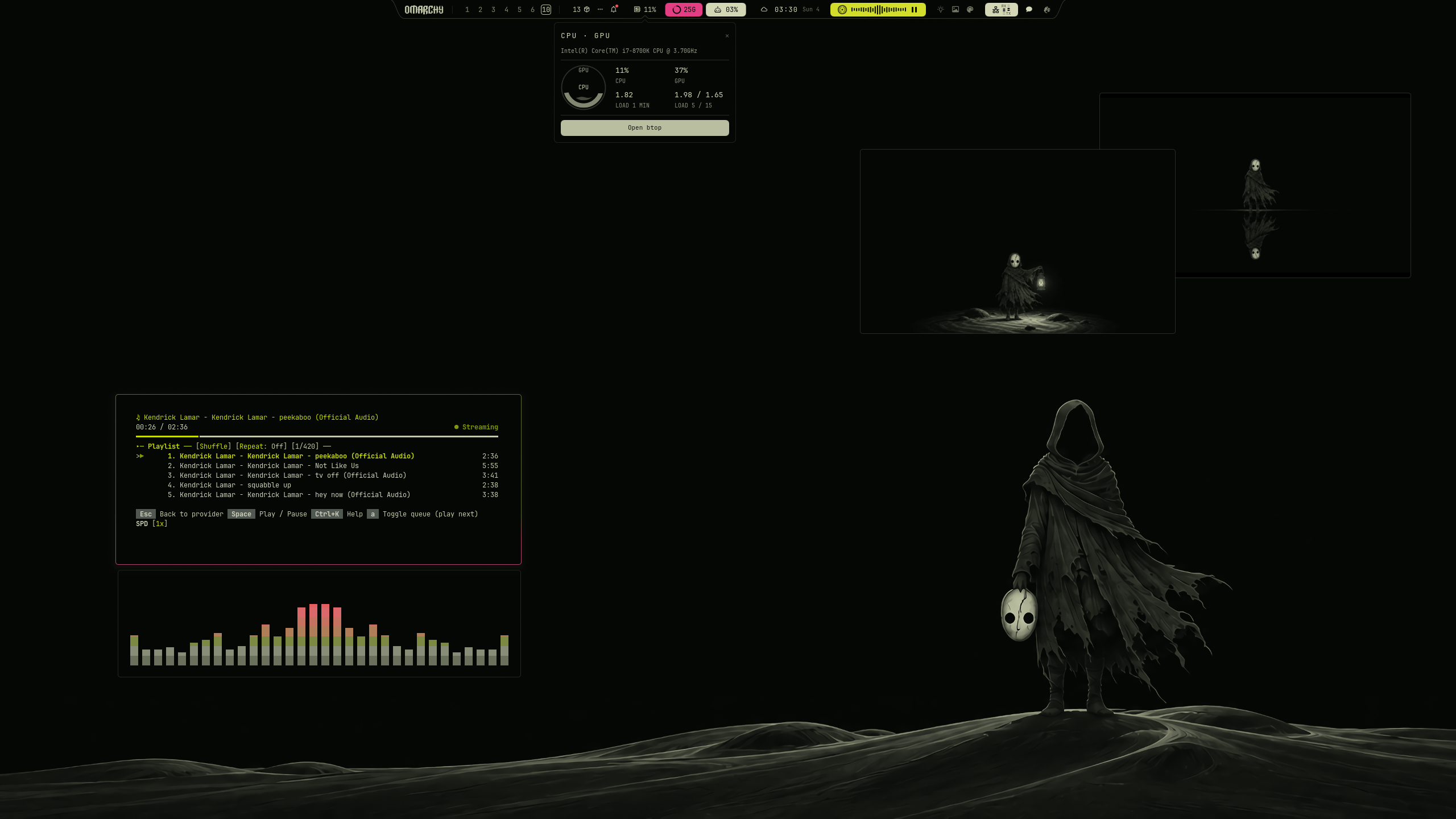Click the 1.82 load 1 min value
The image size is (1456, 819).
(624, 95)
